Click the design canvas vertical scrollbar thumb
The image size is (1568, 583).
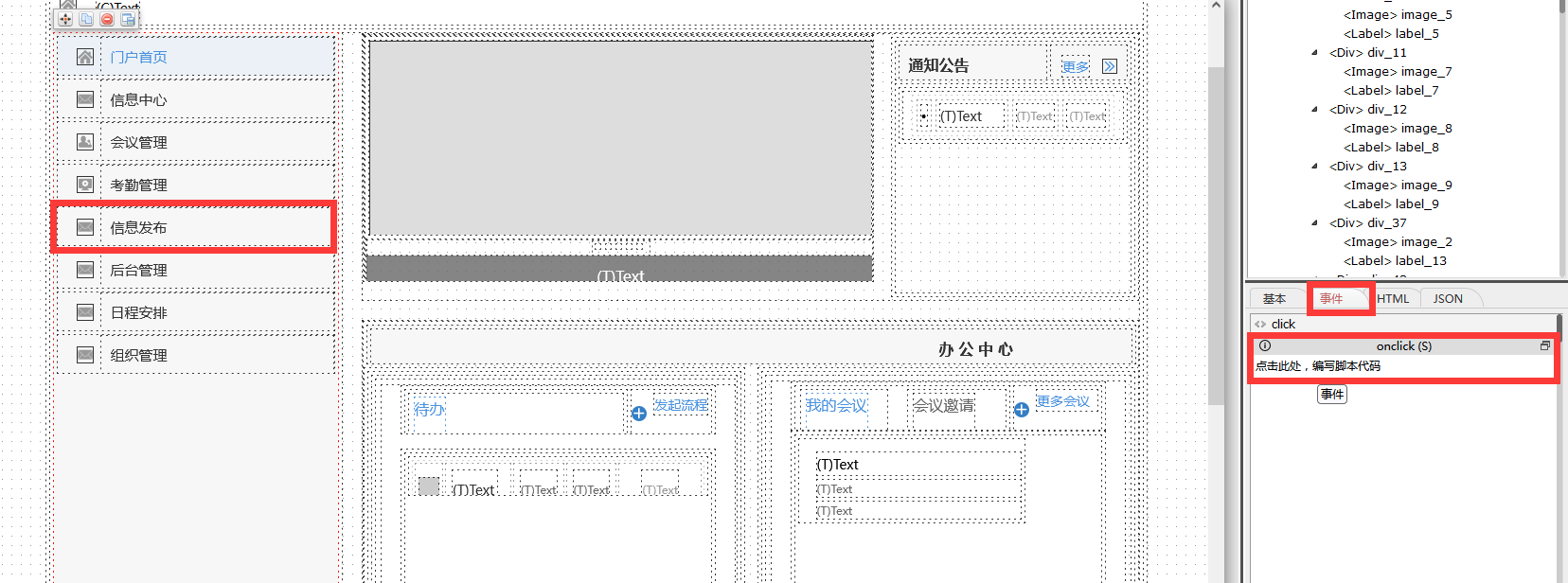pyautogui.click(x=1216, y=237)
